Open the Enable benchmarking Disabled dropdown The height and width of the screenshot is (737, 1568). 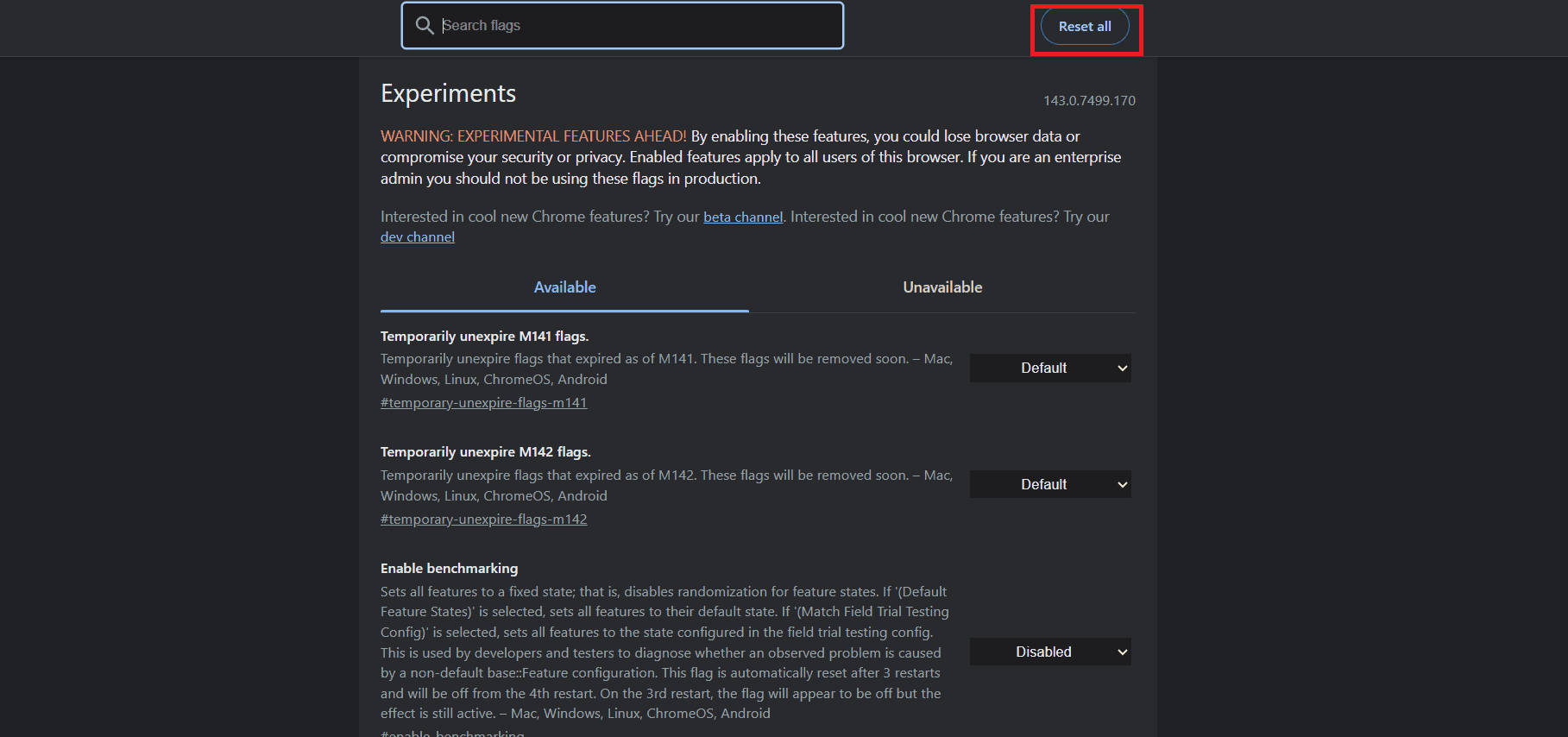pyautogui.click(x=1049, y=652)
